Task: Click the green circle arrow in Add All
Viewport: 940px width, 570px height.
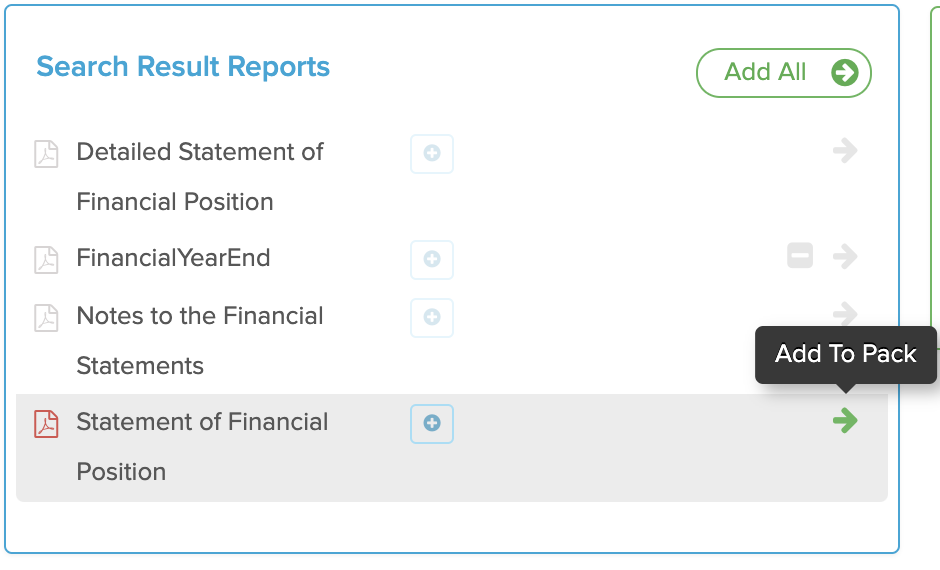Action: click(845, 73)
